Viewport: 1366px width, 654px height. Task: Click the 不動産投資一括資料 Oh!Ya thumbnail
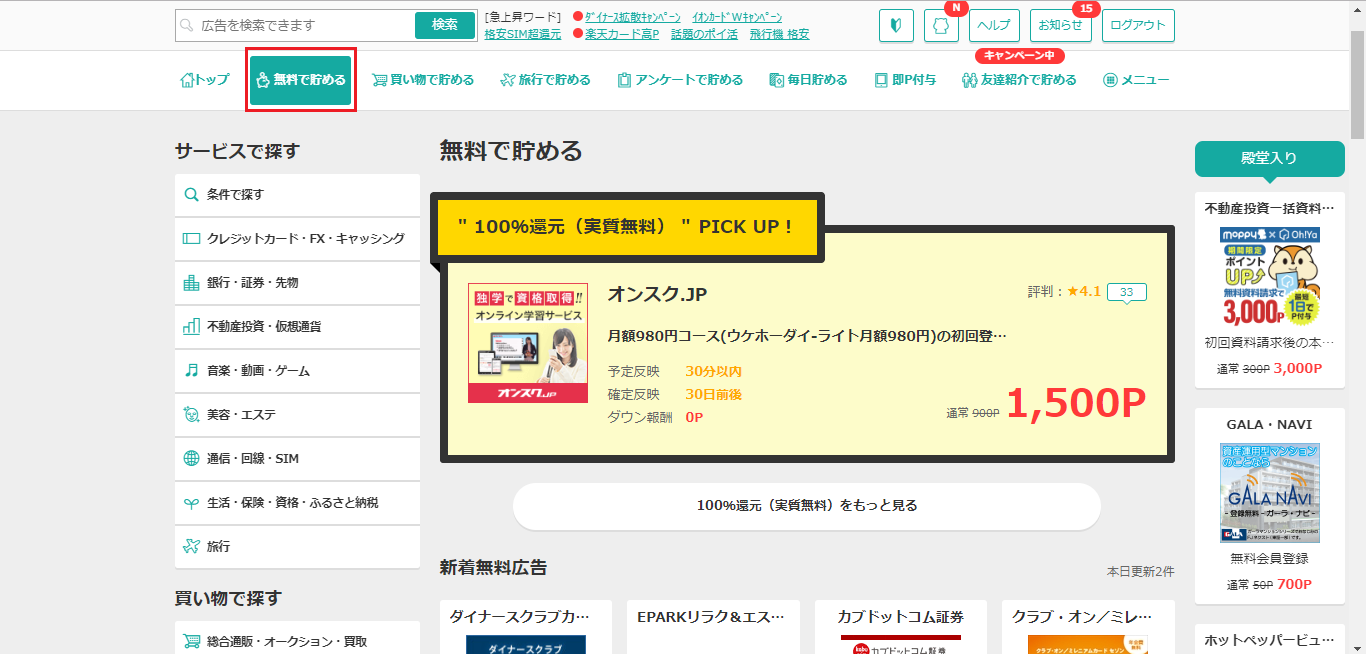[x=1270, y=276]
